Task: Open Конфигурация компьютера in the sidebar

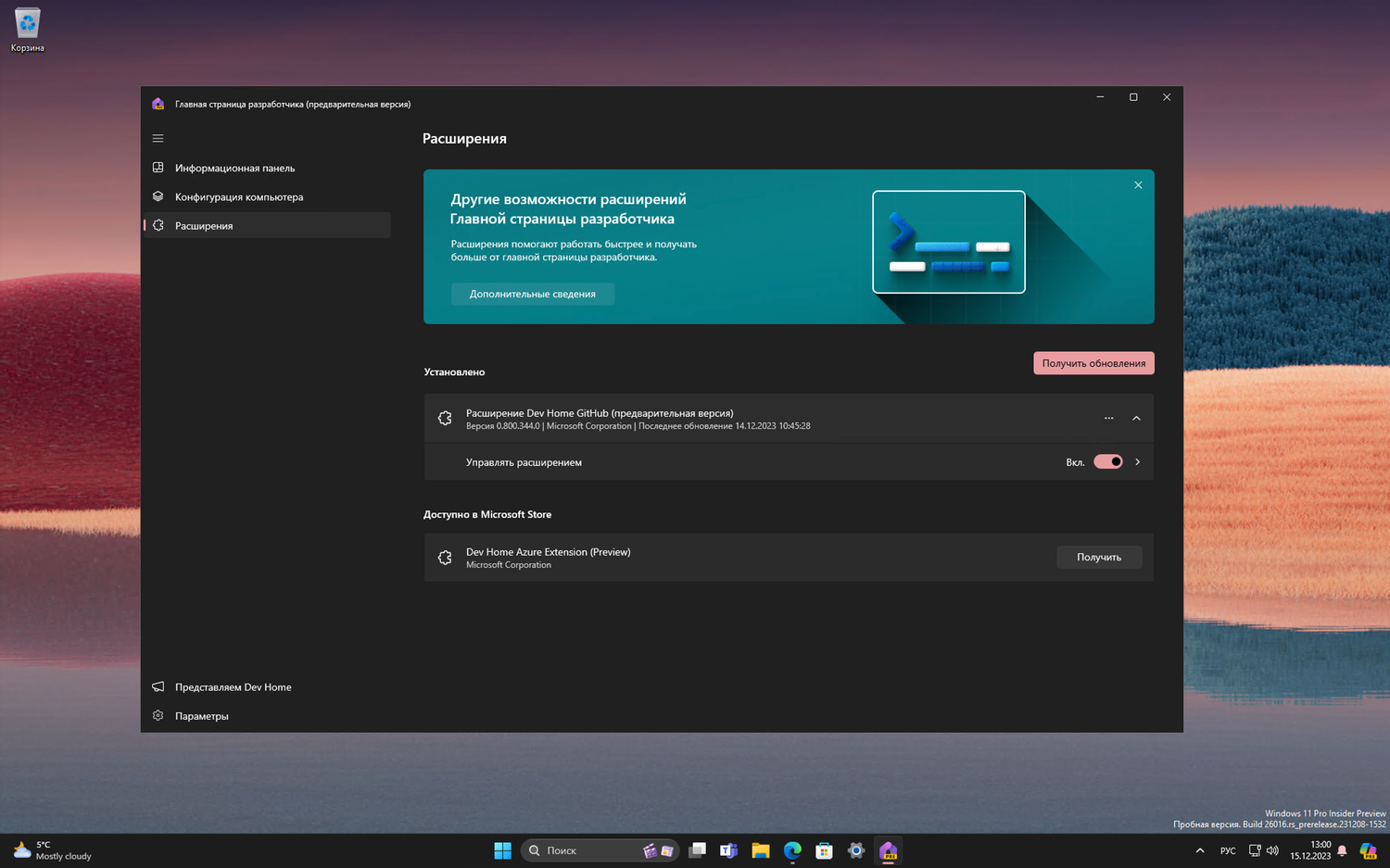Action: pyautogui.click(x=267, y=196)
